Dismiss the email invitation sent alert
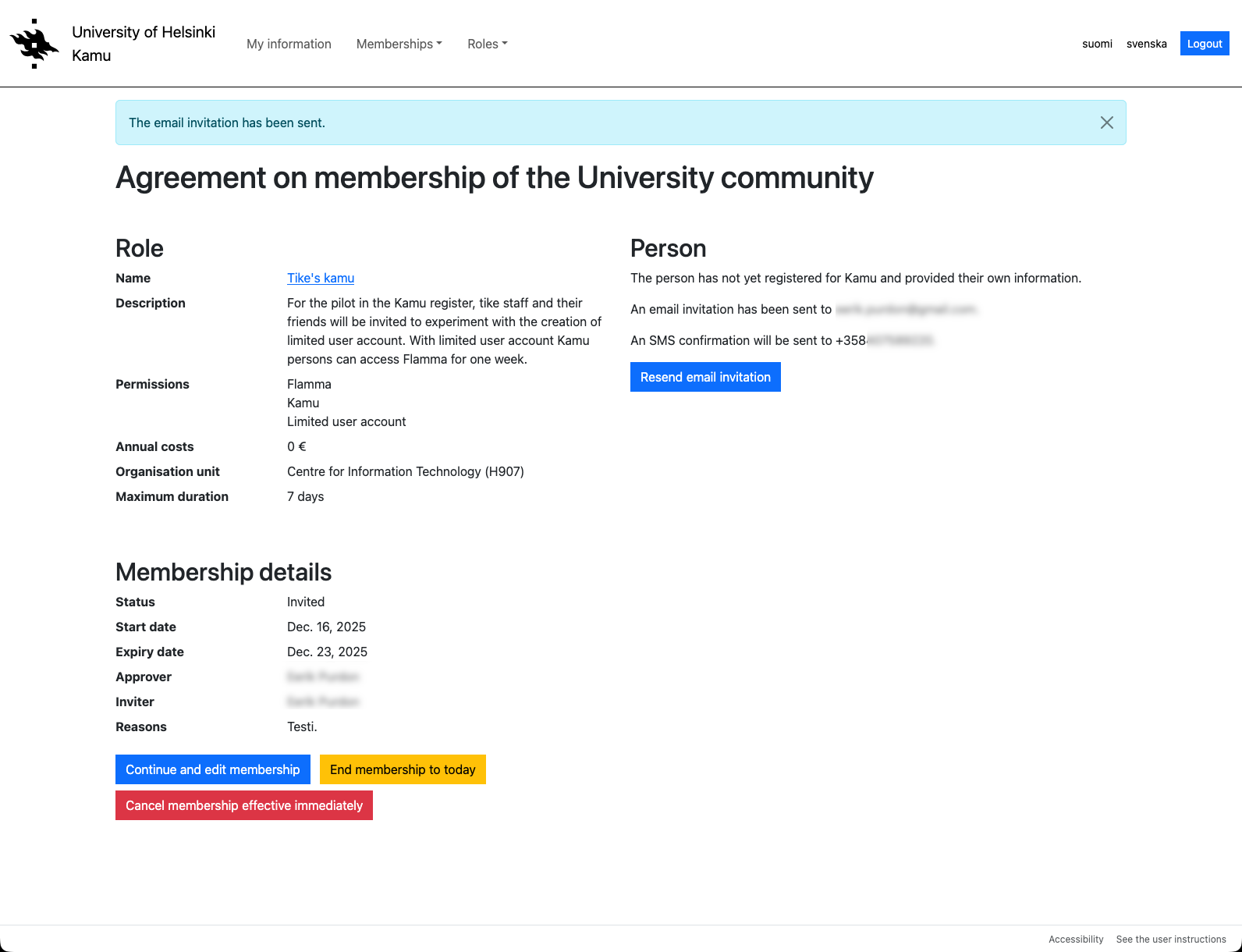Screen dimensions: 1242x952 1106,123
